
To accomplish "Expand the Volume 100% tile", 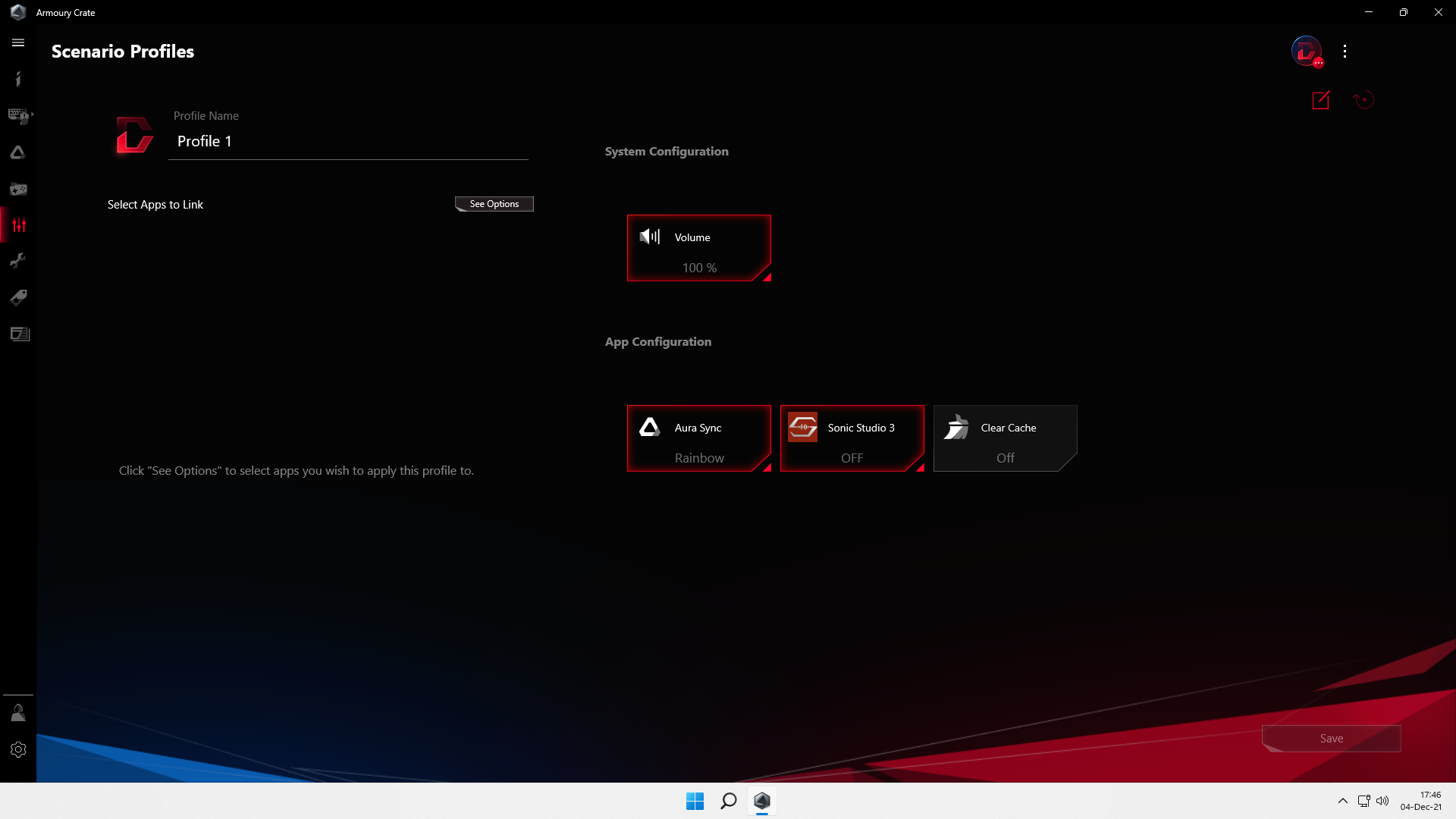I will pos(698,248).
